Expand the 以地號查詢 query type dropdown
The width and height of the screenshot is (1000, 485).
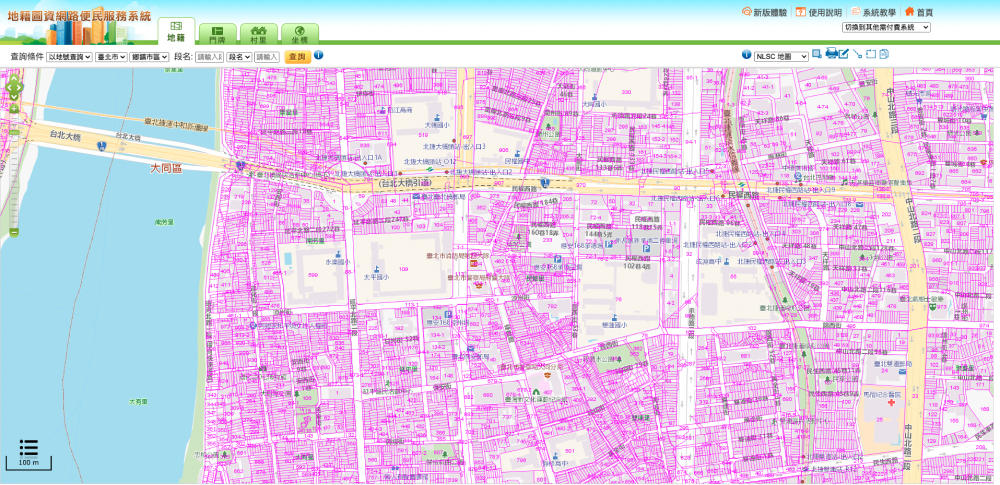pos(69,57)
